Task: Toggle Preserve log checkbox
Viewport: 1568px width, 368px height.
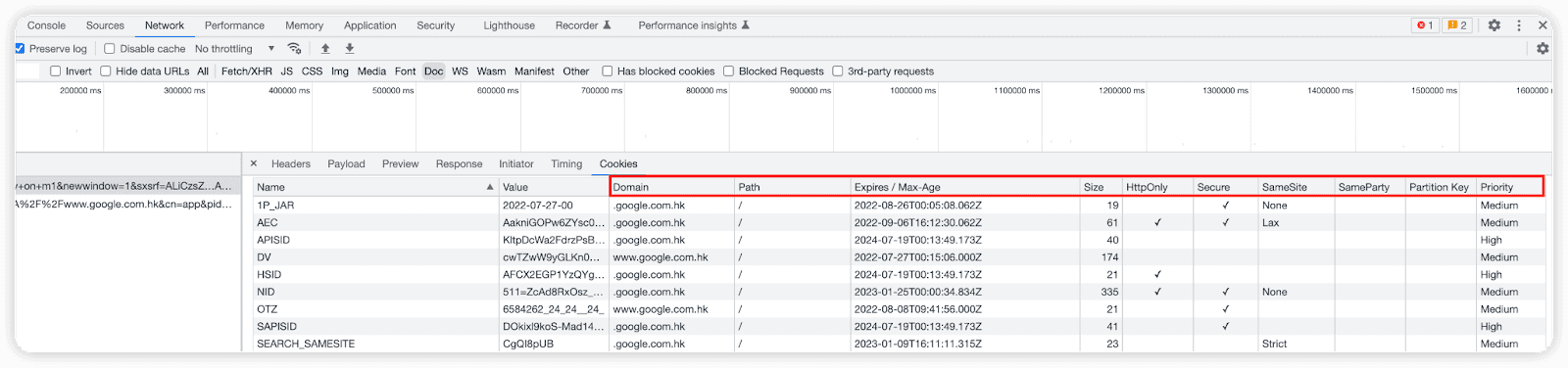Action: [x=20, y=48]
